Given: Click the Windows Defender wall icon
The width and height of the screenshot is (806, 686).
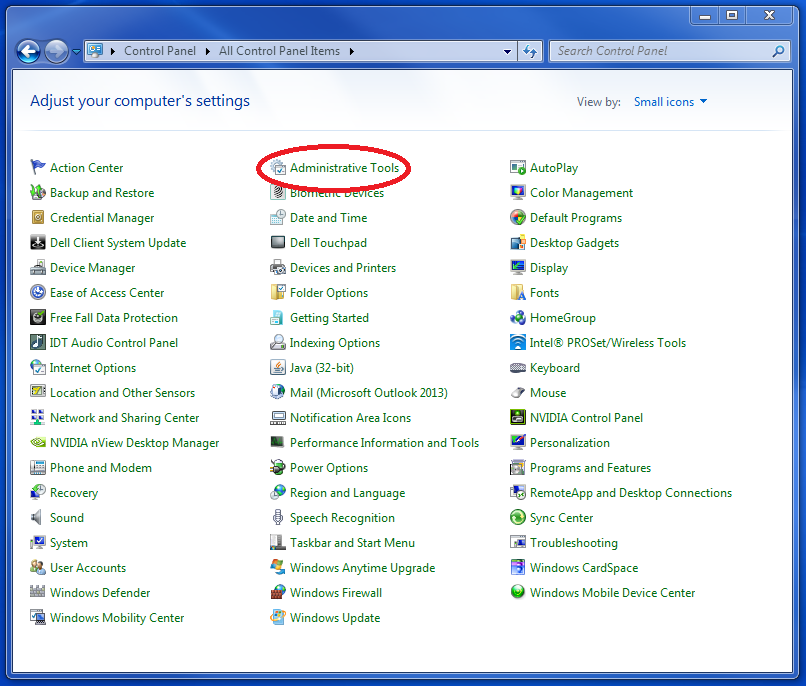Looking at the screenshot, I should 38,592.
